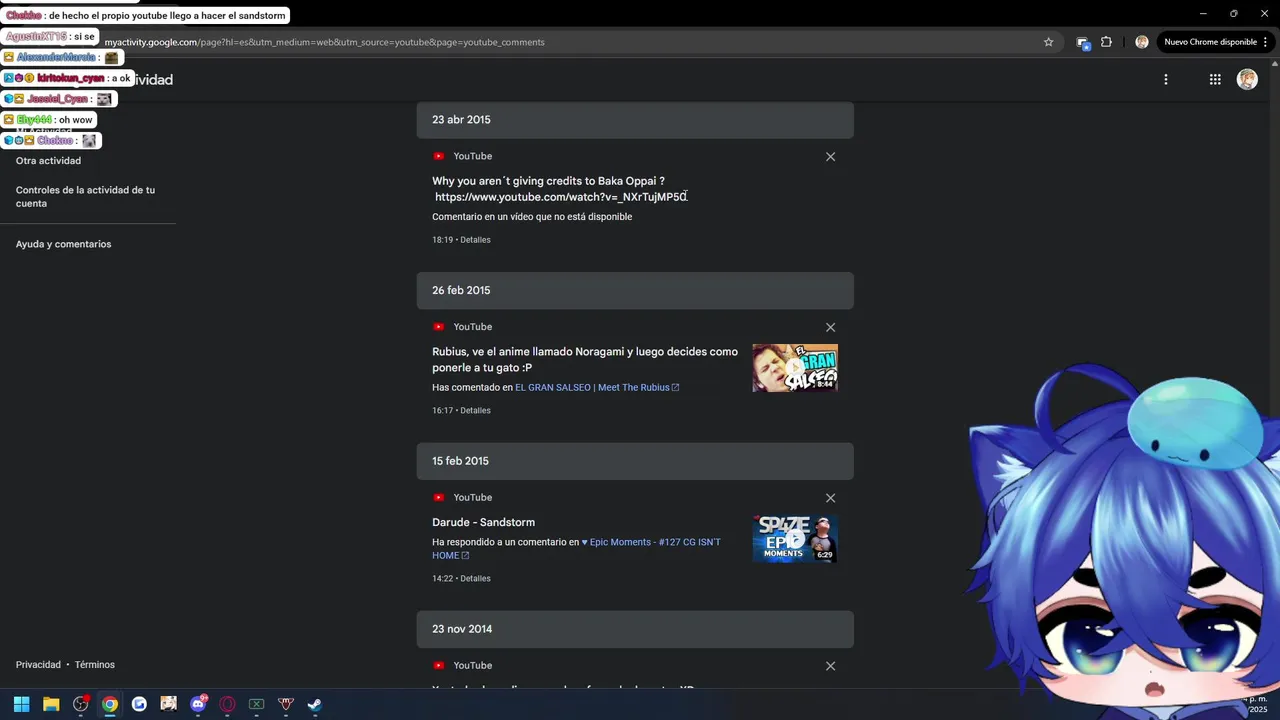This screenshot has height=720, width=1280.
Task: Open the Epic Moments #127 video link
Action: click(576, 549)
